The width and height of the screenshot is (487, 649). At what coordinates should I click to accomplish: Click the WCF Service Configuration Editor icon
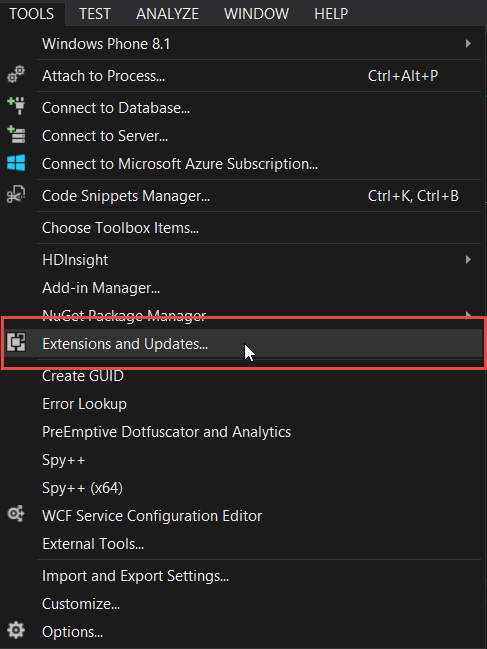tap(16, 514)
